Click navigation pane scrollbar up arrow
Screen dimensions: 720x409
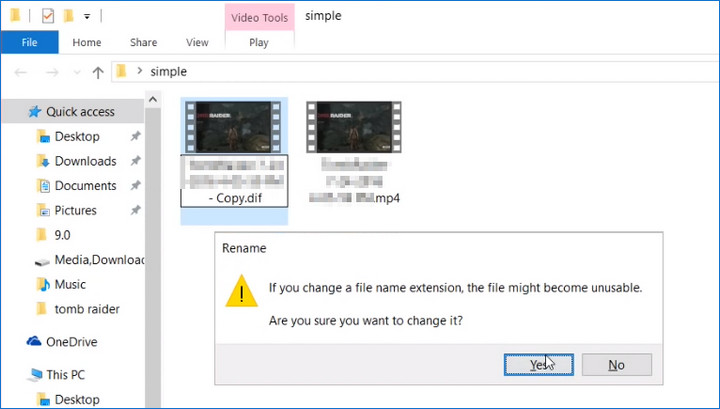click(x=153, y=99)
